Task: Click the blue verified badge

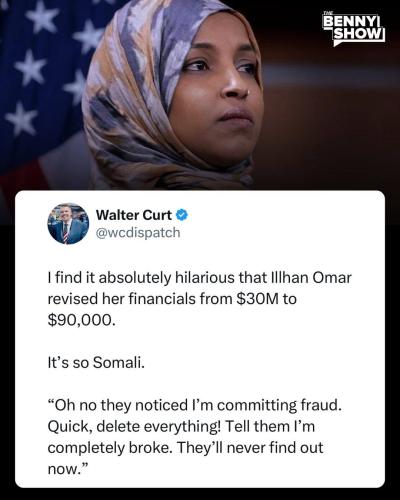Action: point(182,215)
